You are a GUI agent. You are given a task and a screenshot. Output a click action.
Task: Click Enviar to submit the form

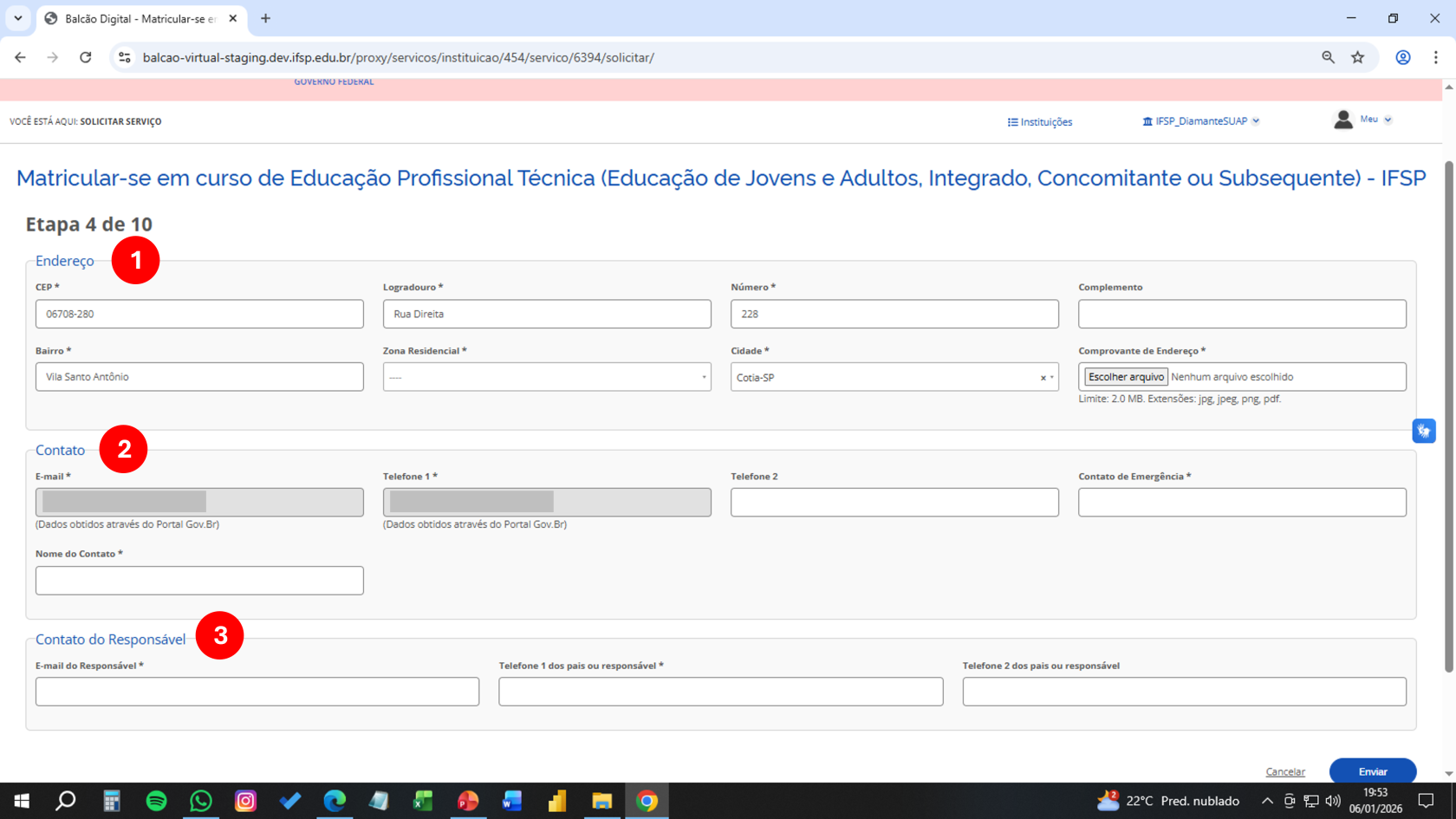click(x=1372, y=770)
